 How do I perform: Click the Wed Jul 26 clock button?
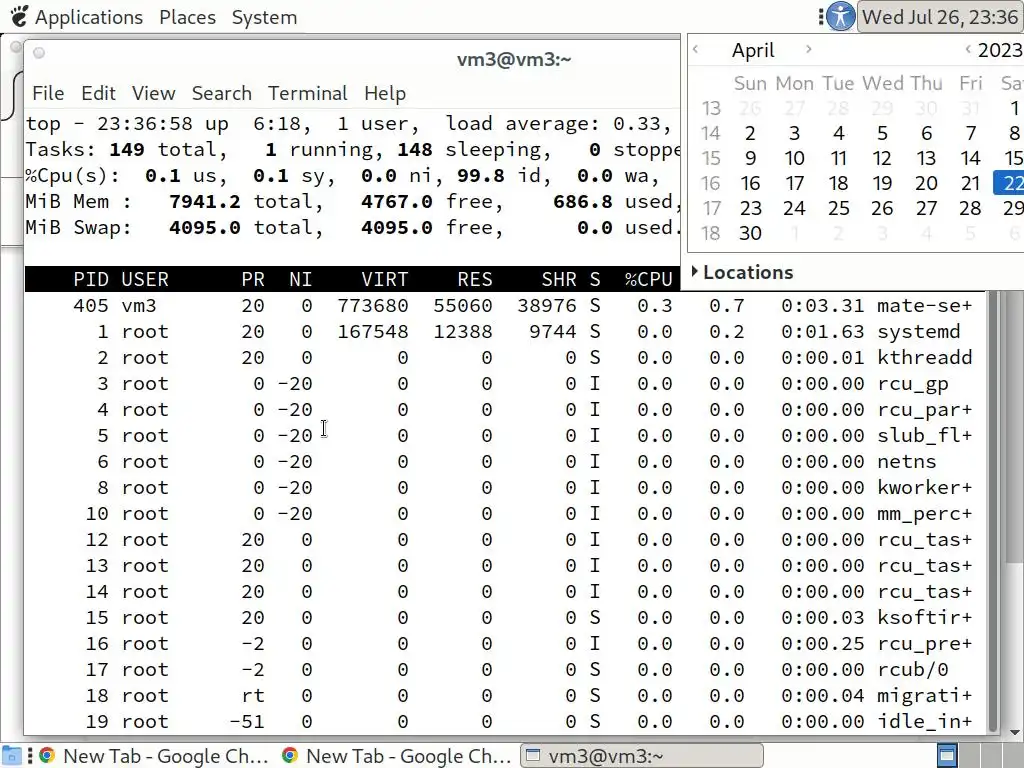coord(940,17)
